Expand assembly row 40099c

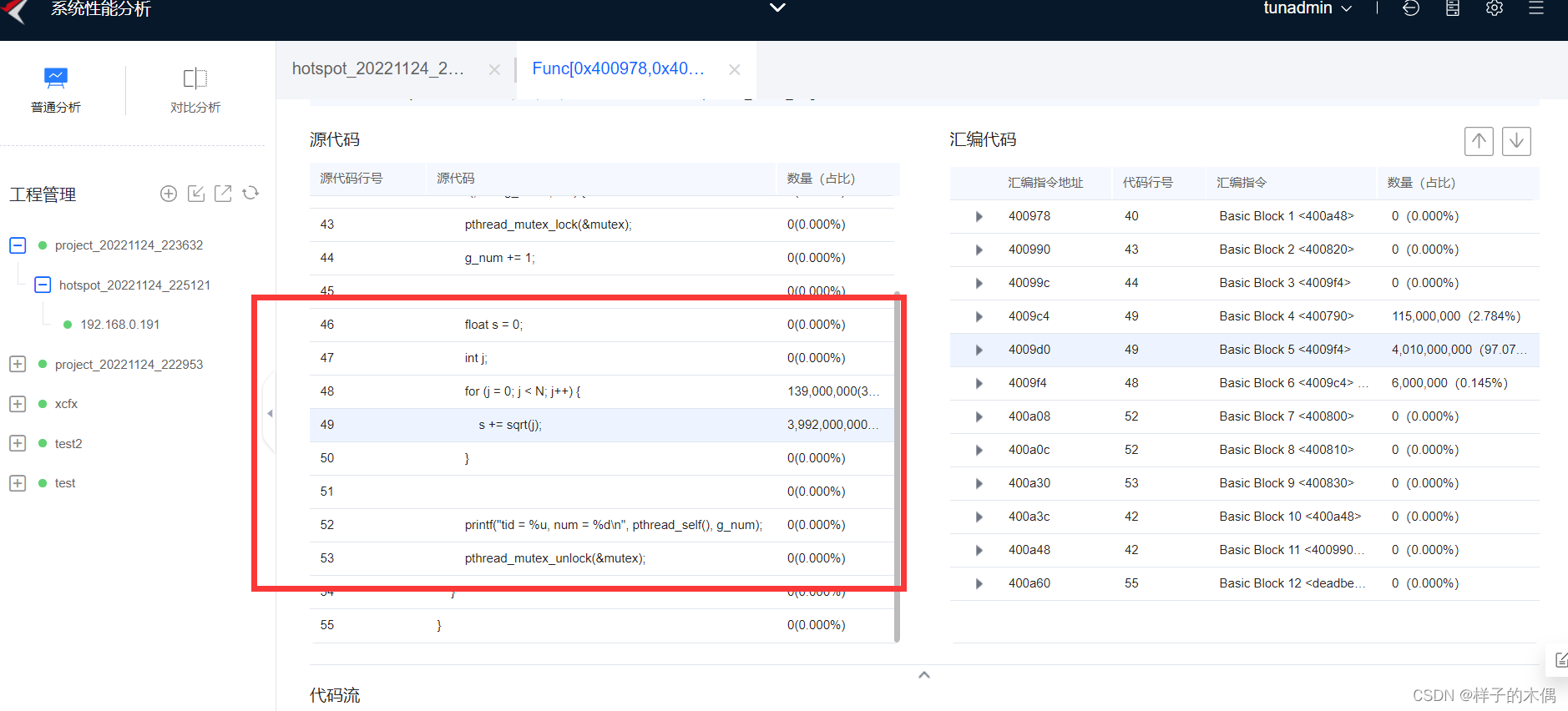(x=979, y=283)
